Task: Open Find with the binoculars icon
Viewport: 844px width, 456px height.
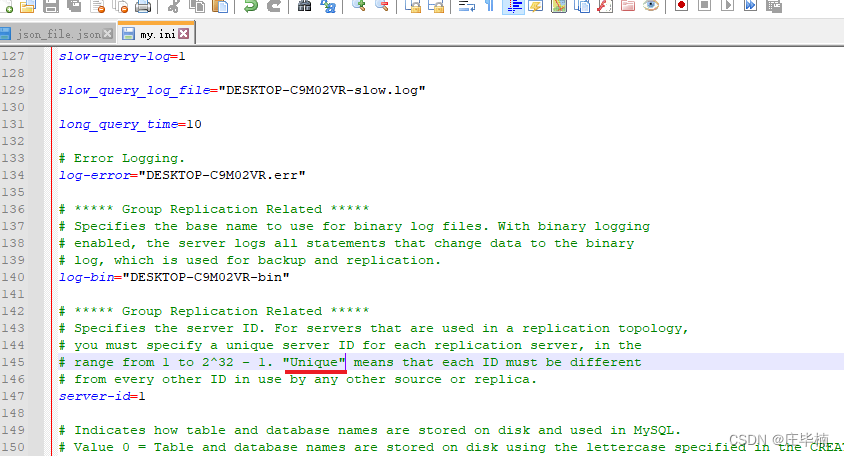Action: 304,5
